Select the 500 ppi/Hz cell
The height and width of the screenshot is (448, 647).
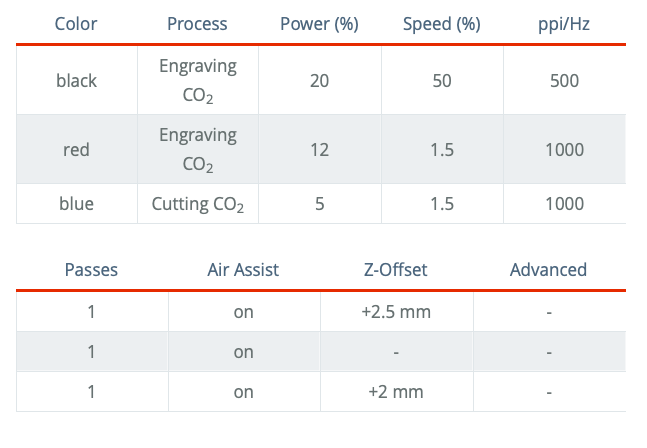tap(564, 80)
